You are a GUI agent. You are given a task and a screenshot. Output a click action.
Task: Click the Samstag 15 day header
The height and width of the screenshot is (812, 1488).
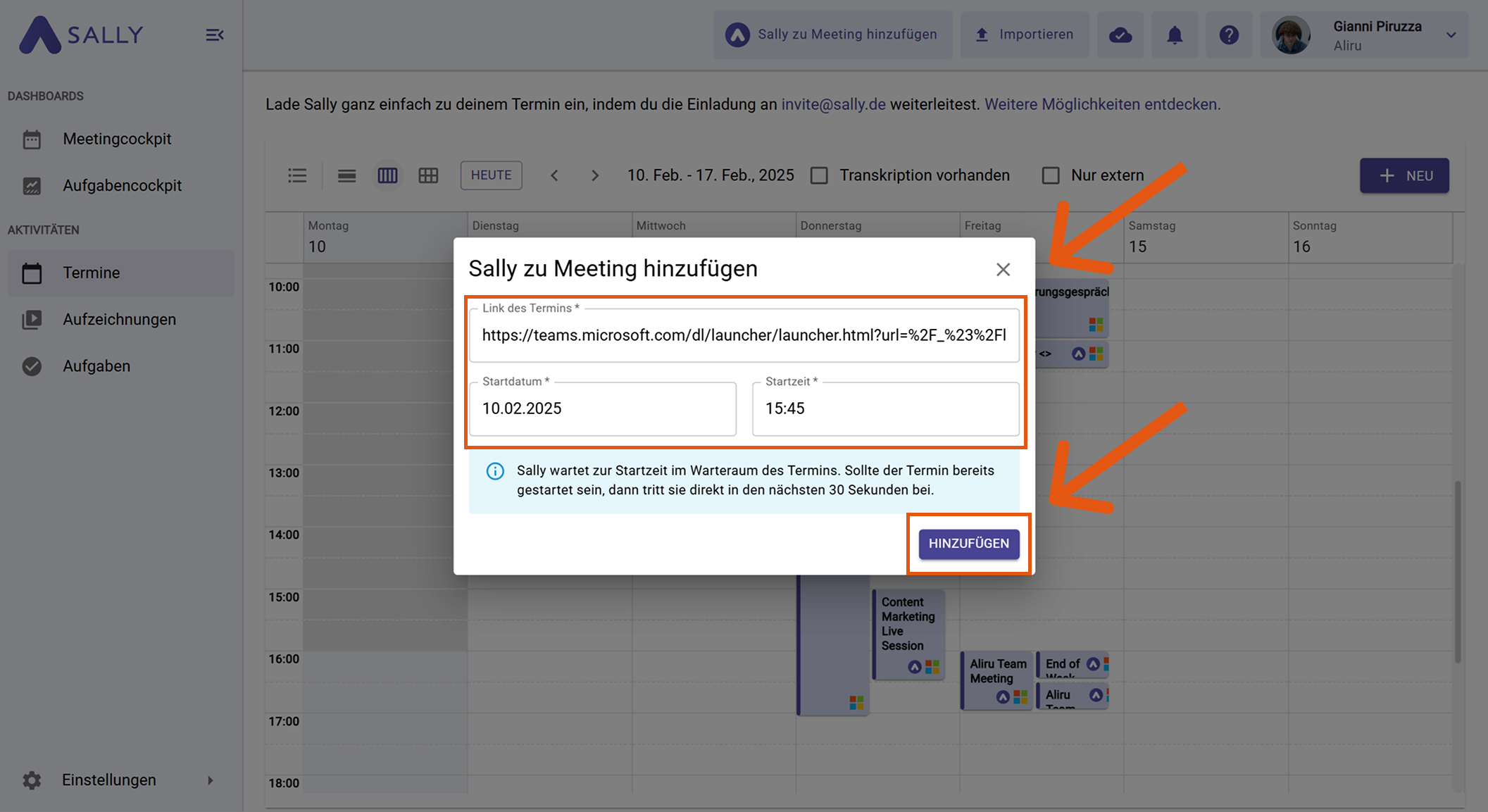tap(1206, 237)
